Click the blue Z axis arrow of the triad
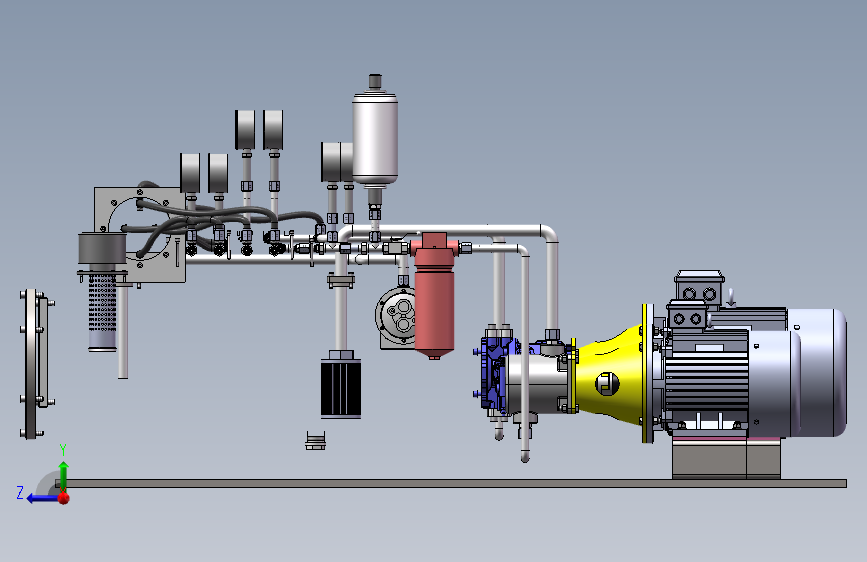867x562 pixels. [x=42, y=498]
